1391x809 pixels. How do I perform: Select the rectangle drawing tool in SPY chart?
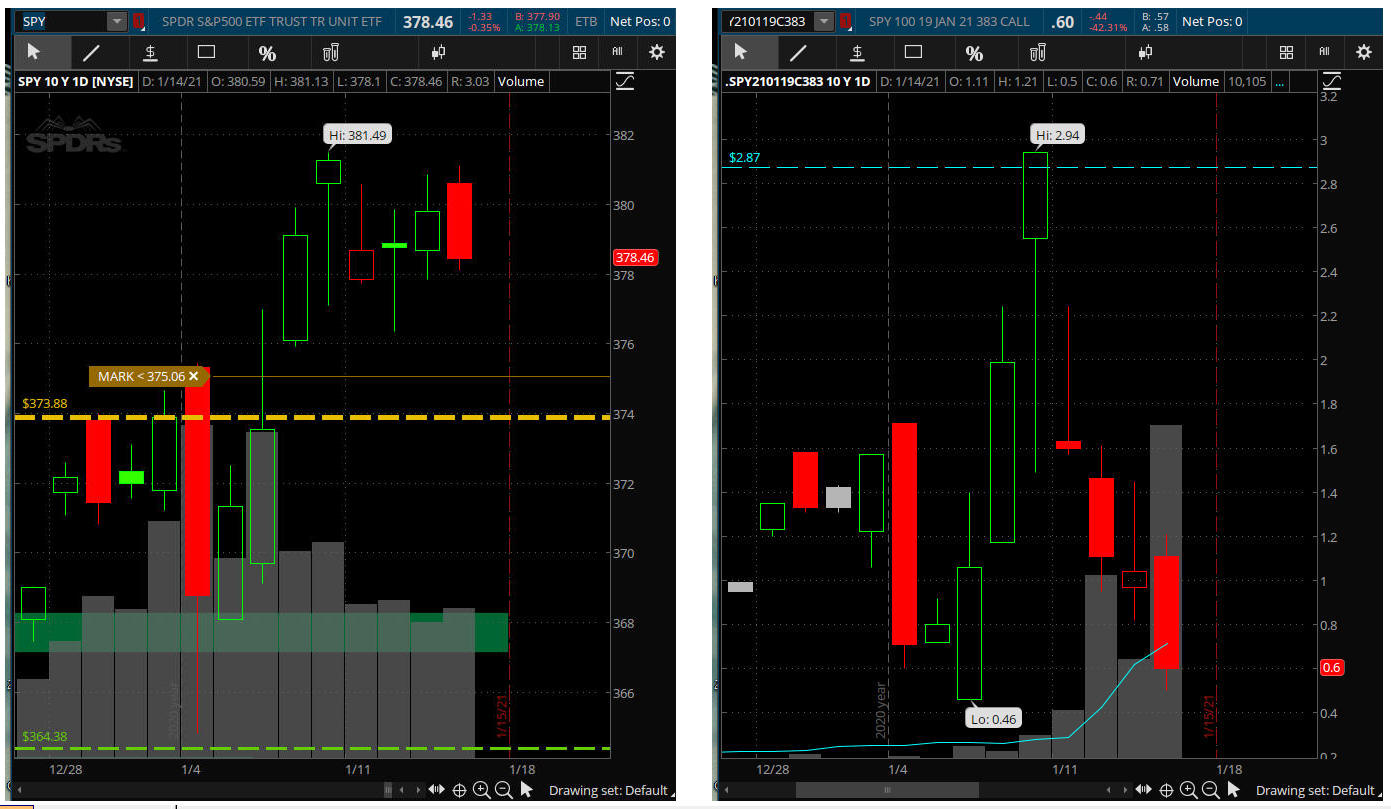[x=207, y=52]
